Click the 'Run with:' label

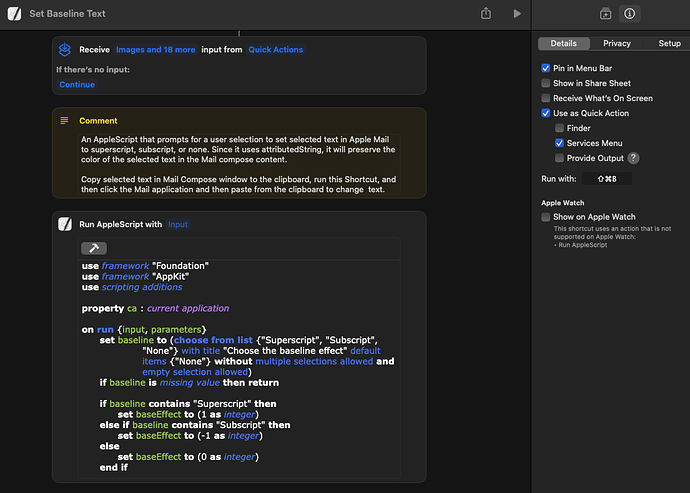click(559, 179)
